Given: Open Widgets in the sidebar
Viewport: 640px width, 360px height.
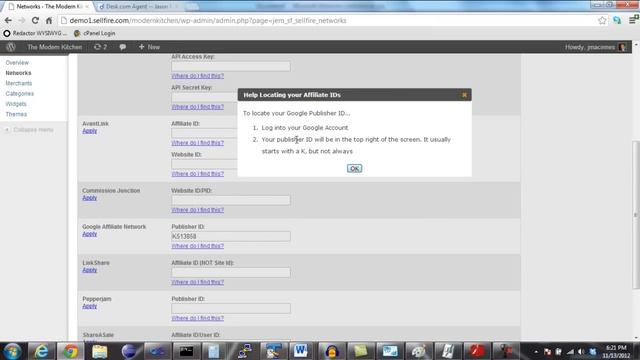Looking at the screenshot, I should [16, 104].
